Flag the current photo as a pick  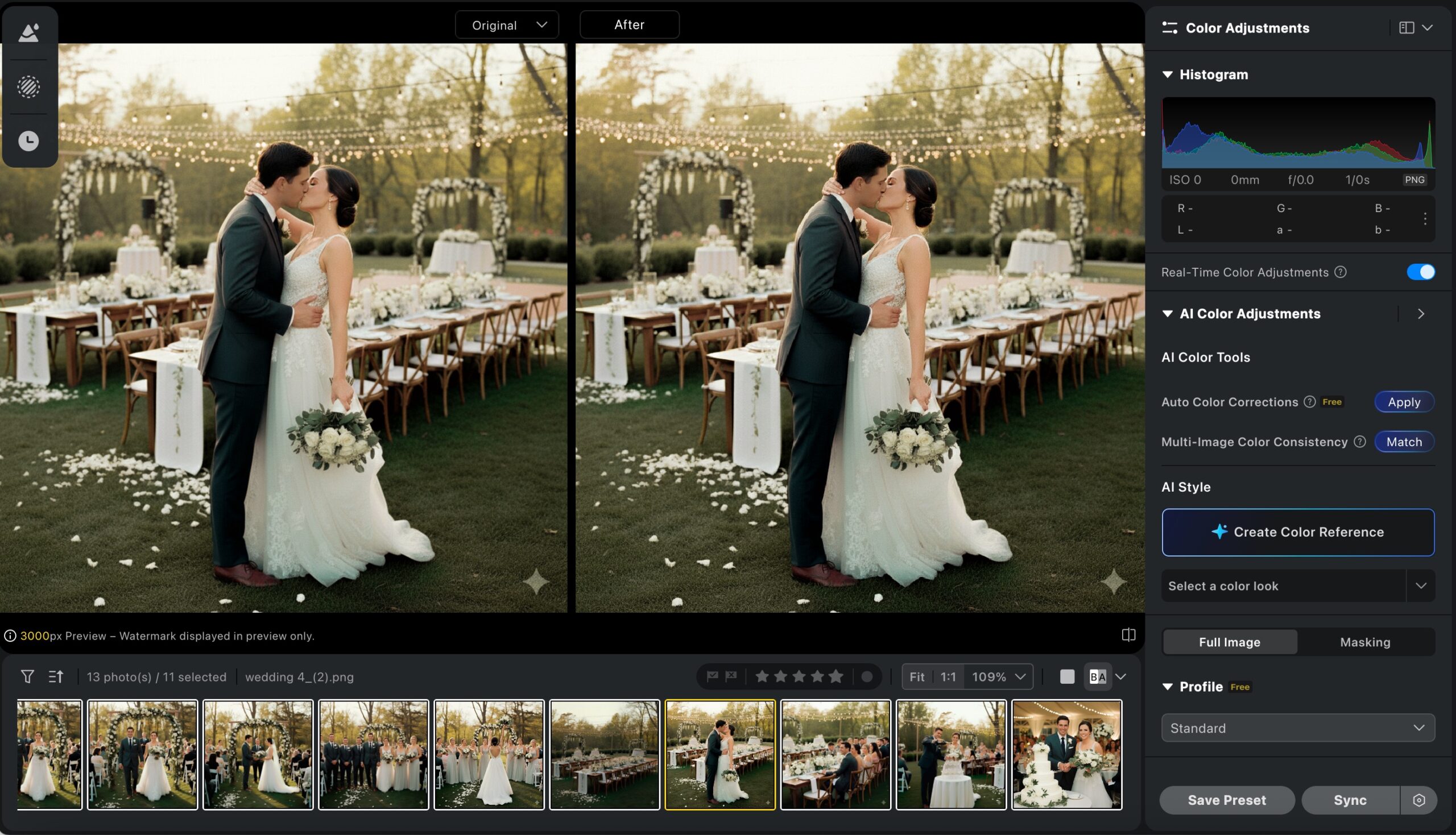click(x=712, y=676)
